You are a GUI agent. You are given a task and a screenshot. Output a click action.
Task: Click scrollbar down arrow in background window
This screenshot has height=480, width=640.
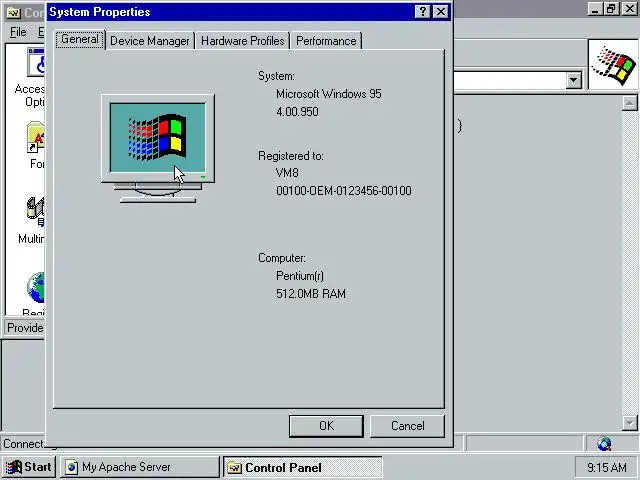pos(629,423)
